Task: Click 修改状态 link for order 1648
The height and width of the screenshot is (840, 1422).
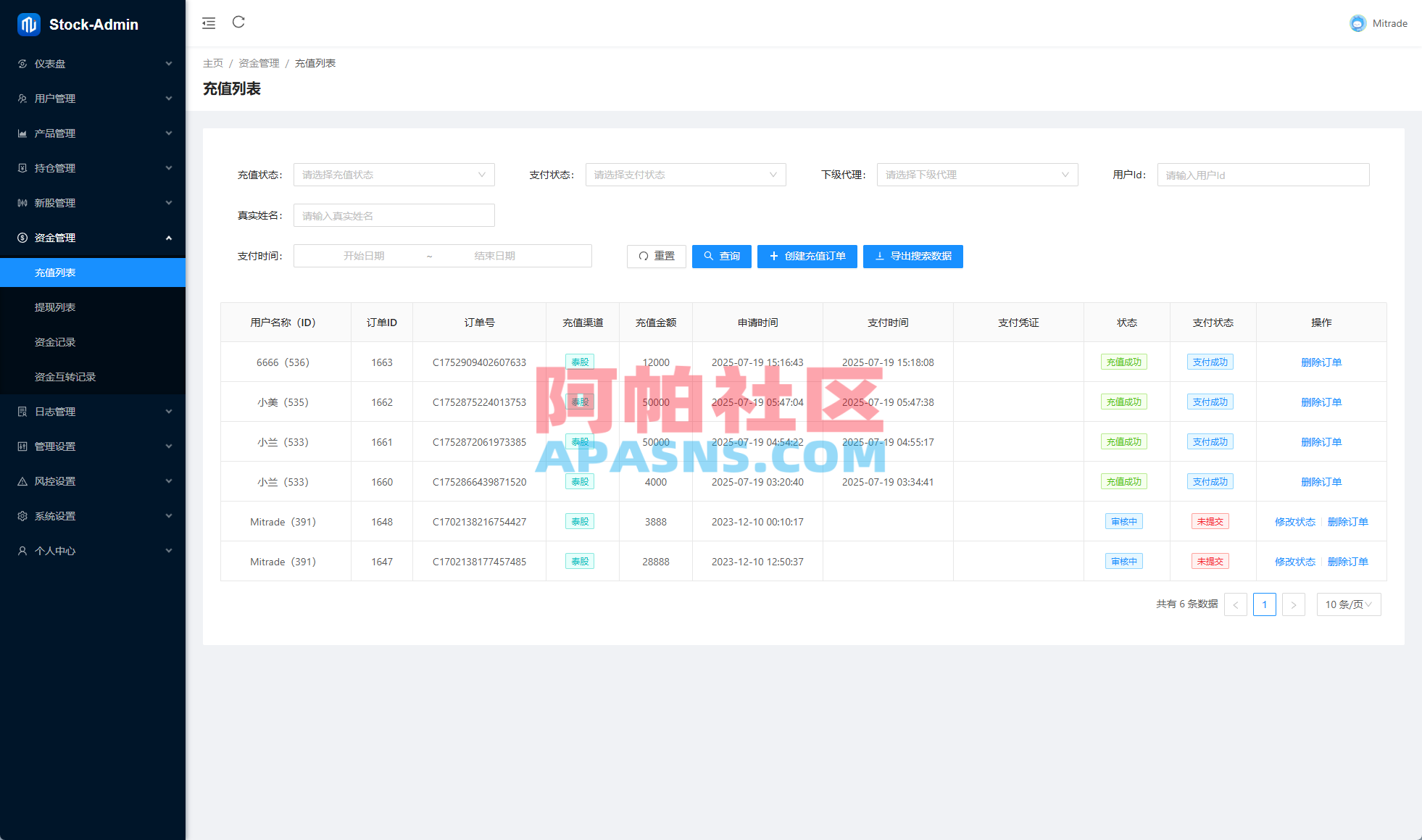Action: click(x=1294, y=522)
